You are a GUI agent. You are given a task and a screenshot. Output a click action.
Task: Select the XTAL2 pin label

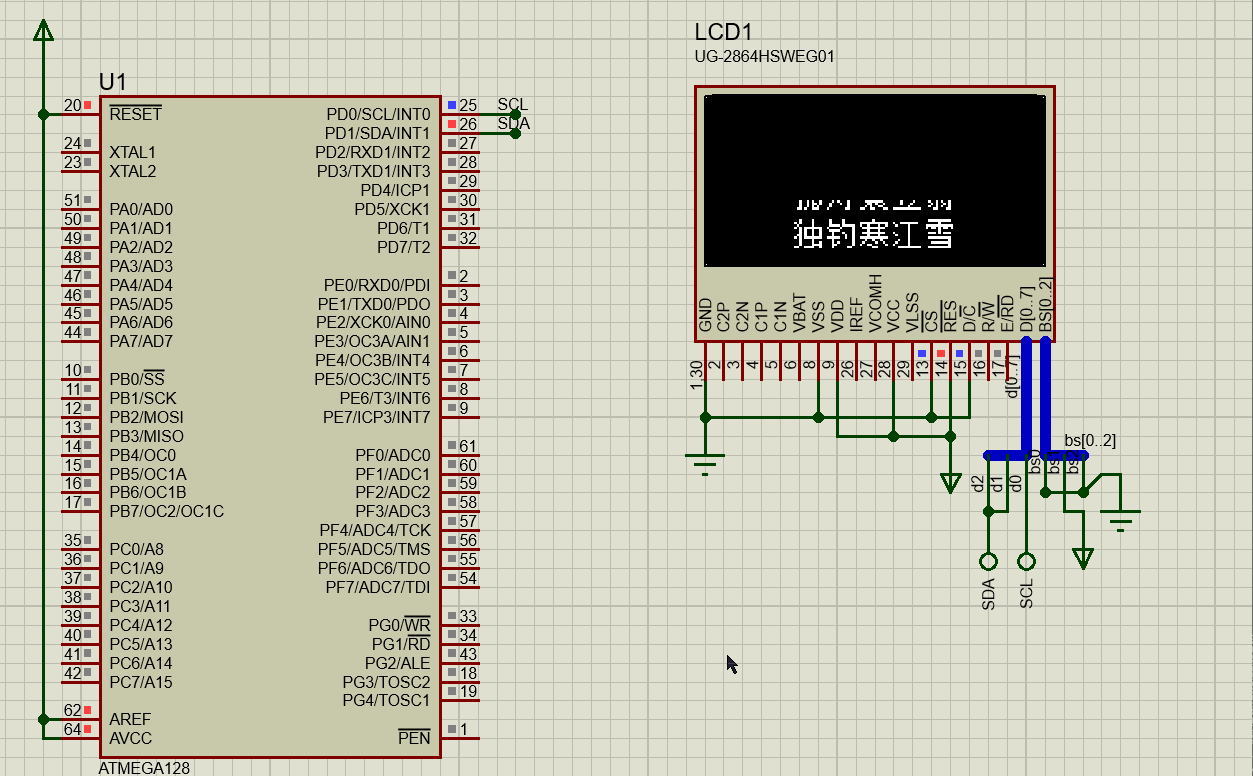(133, 171)
